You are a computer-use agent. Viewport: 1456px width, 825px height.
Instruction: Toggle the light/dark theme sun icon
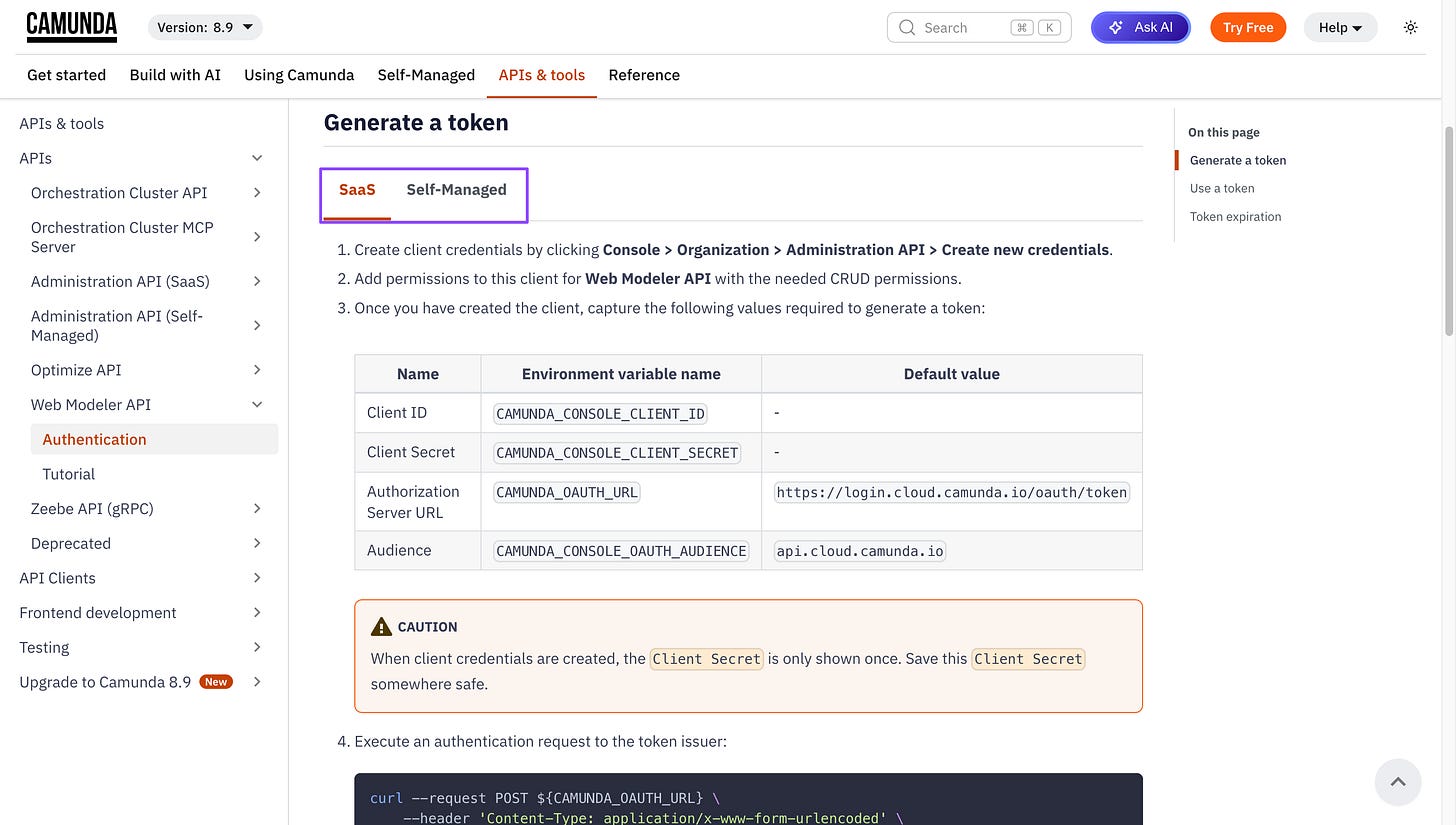coord(1410,27)
